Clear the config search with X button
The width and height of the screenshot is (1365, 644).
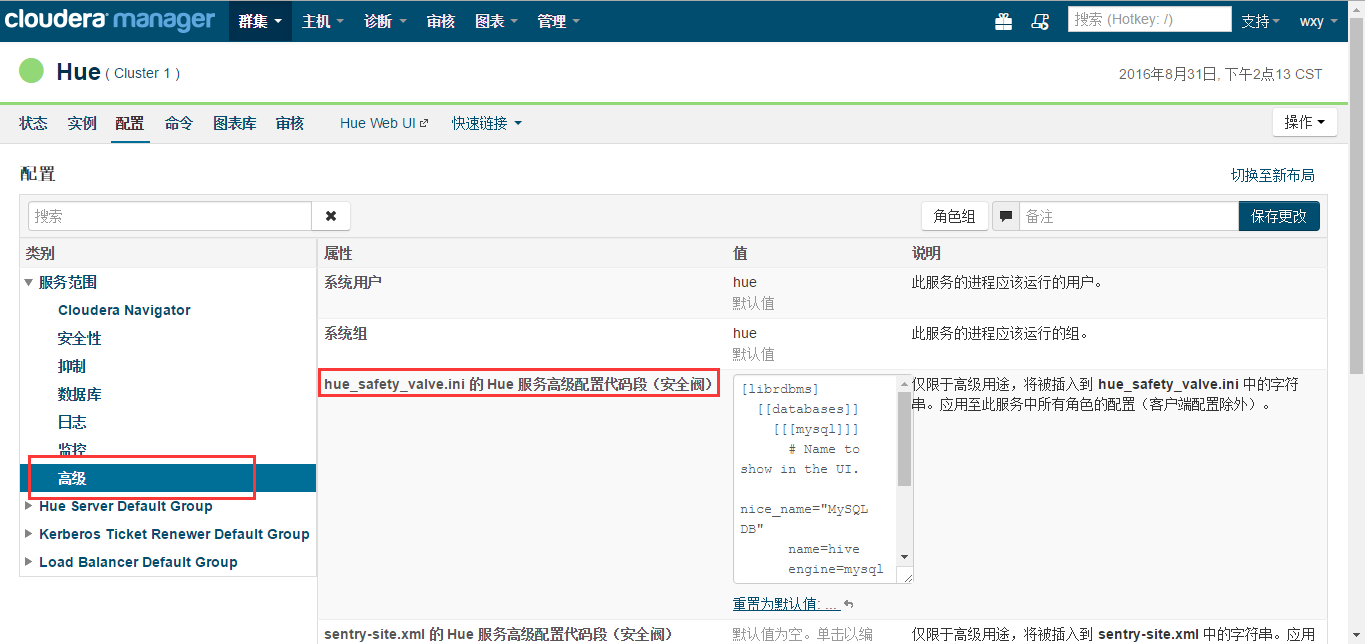(x=331, y=216)
